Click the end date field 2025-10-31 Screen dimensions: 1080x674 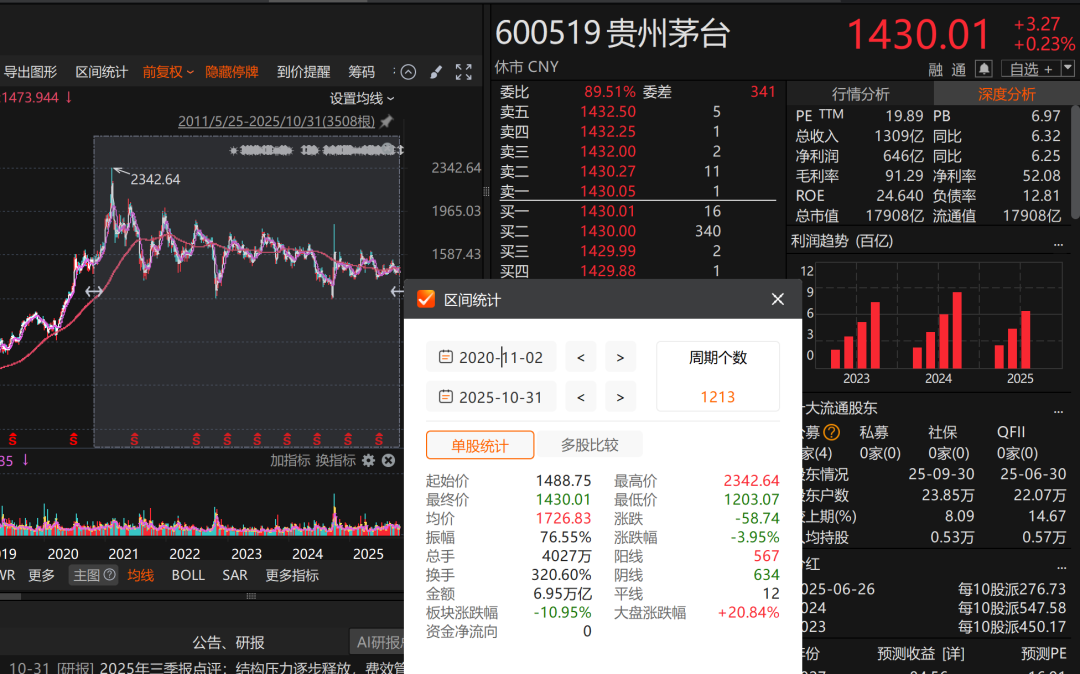(x=500, y=397)
